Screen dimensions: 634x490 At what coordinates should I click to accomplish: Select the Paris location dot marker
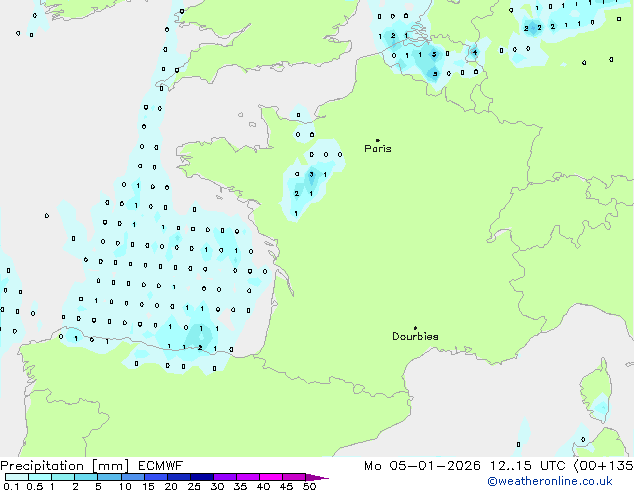click(x=378, y=140)
